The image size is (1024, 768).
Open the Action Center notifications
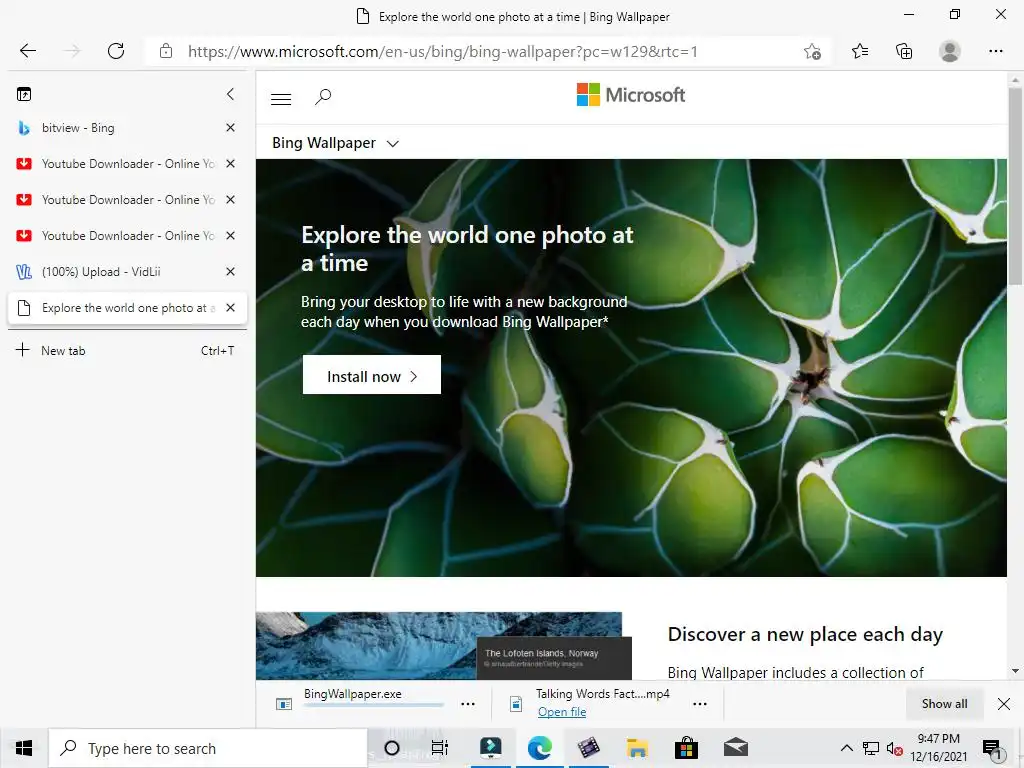point(993,749)
